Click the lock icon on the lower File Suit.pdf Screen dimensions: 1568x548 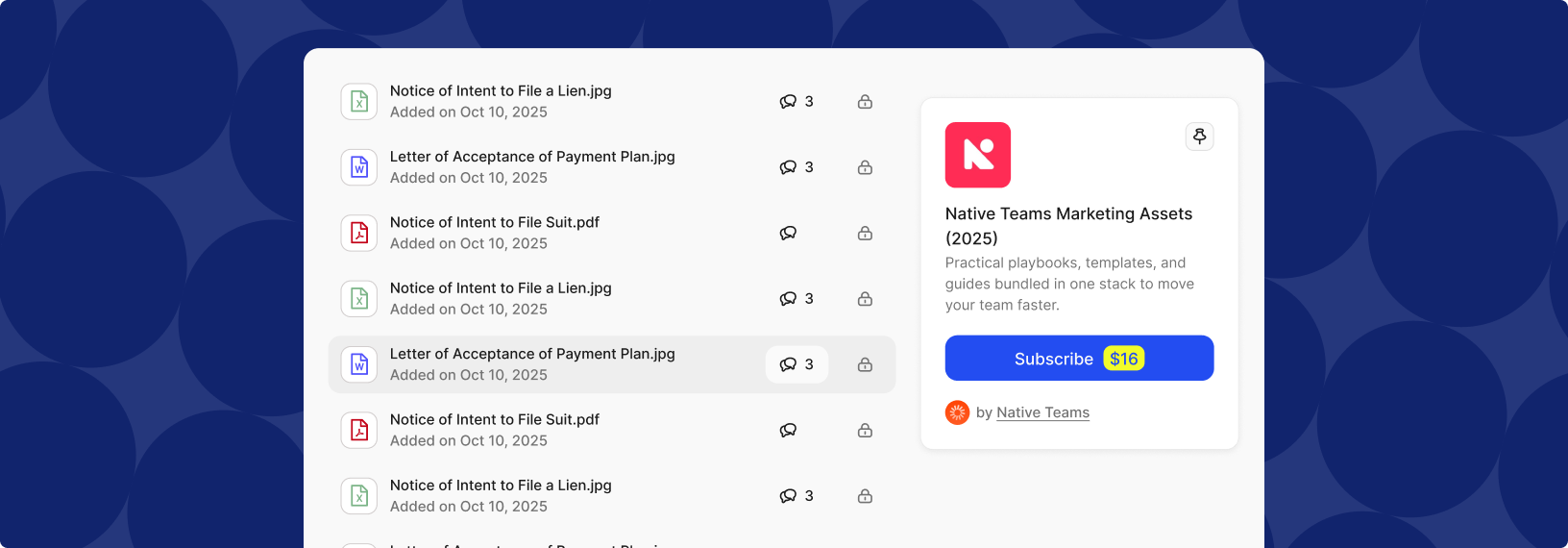[865, 431]
